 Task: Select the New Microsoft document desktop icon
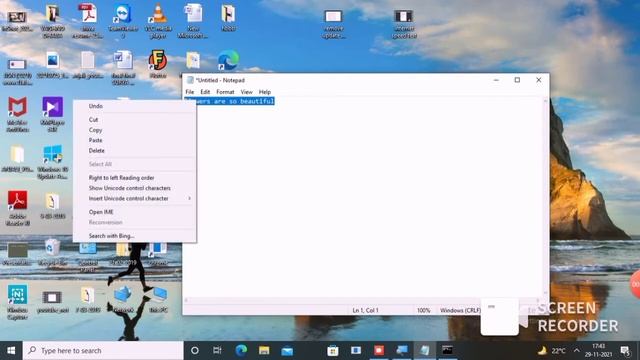193,22
